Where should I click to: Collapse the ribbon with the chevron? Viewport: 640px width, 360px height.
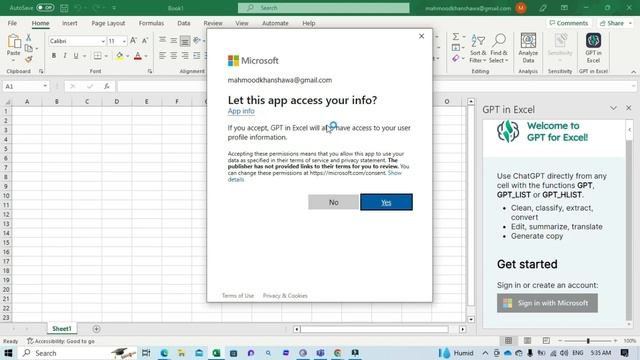pos(633,71)
